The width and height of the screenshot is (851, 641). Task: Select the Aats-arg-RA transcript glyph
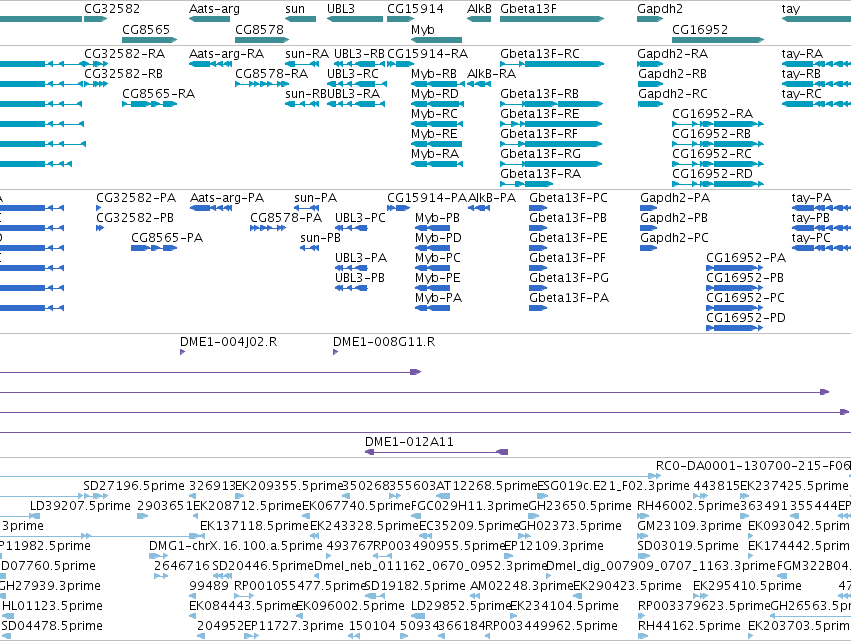210,64
